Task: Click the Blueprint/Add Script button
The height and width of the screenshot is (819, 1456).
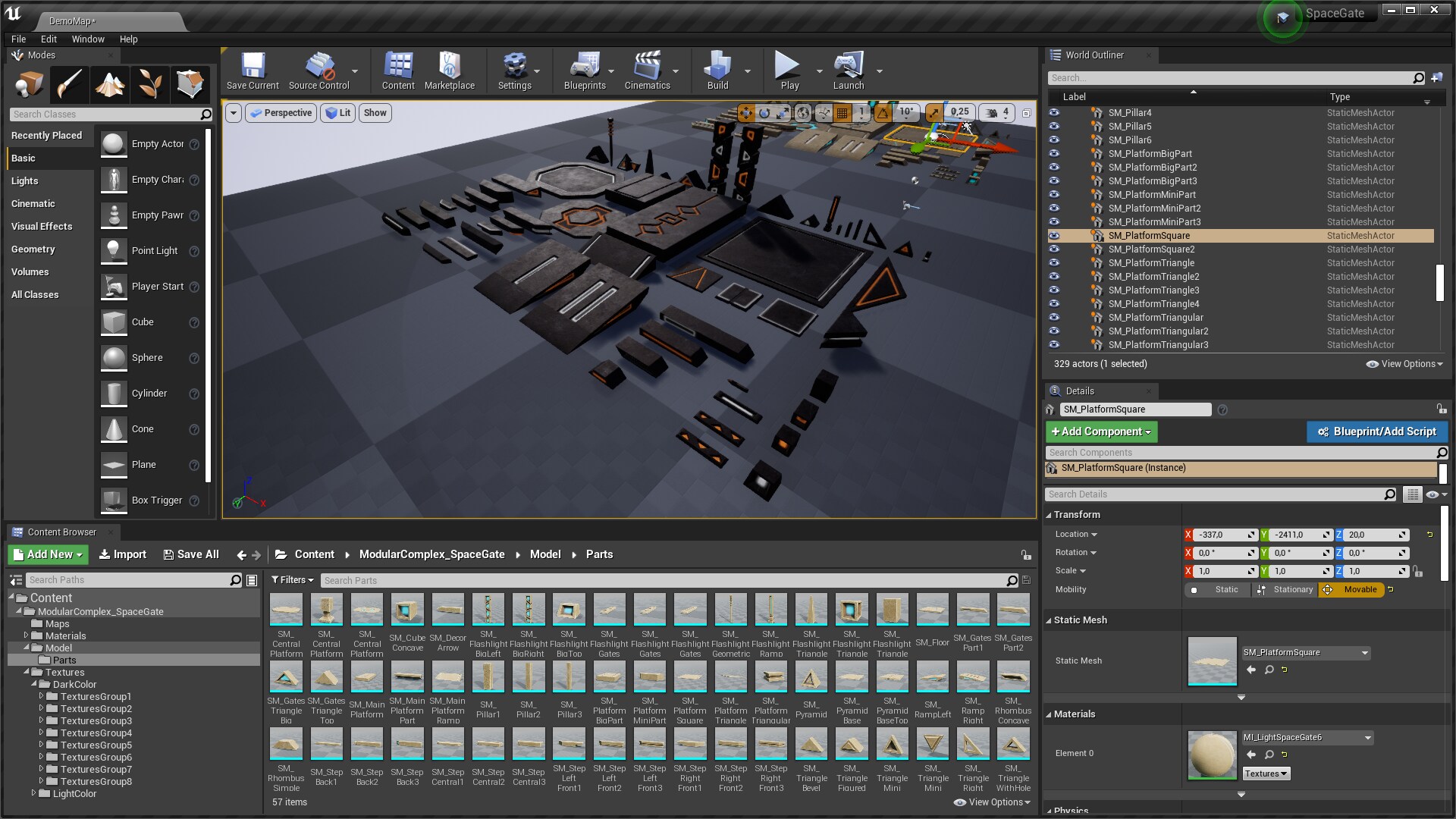Action: (x=1377, y=431)
